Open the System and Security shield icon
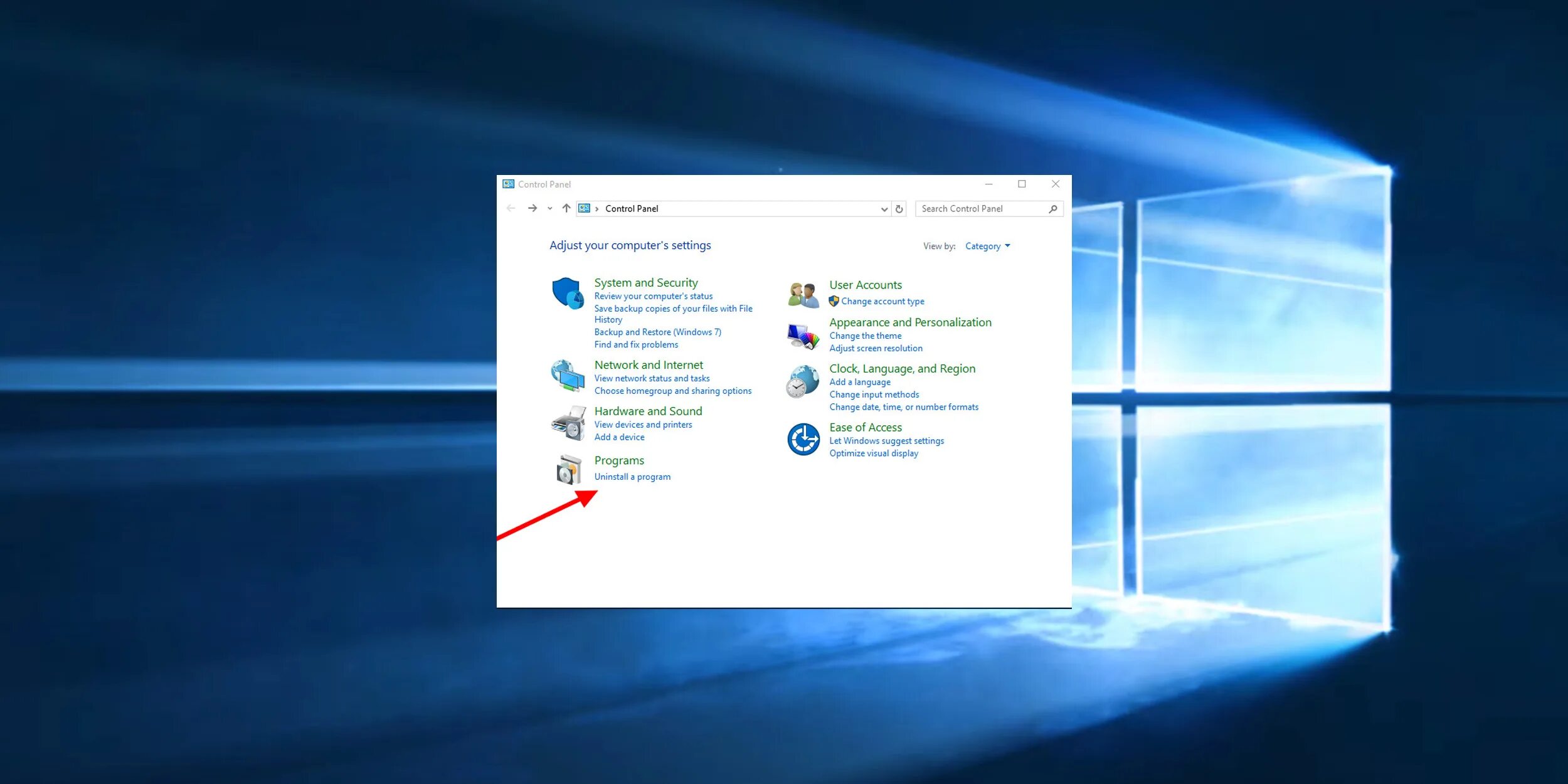 point(568,293)
